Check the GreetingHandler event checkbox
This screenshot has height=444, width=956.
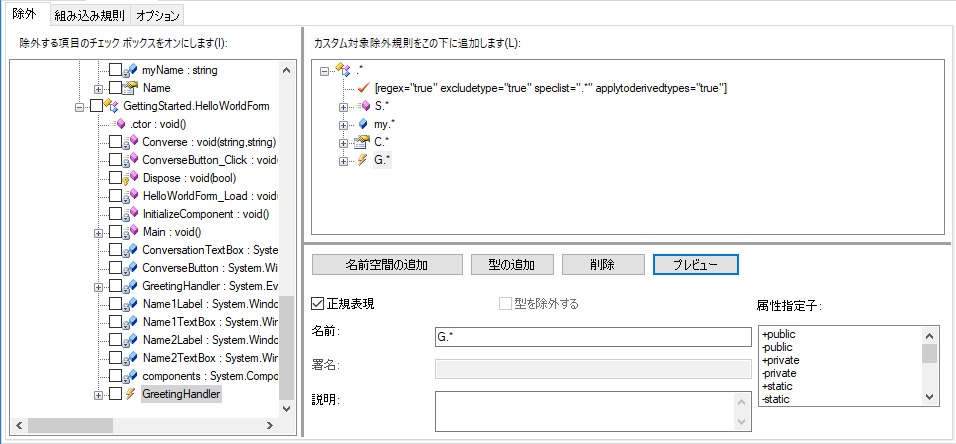pyautogui.click(x=115, y=394)
